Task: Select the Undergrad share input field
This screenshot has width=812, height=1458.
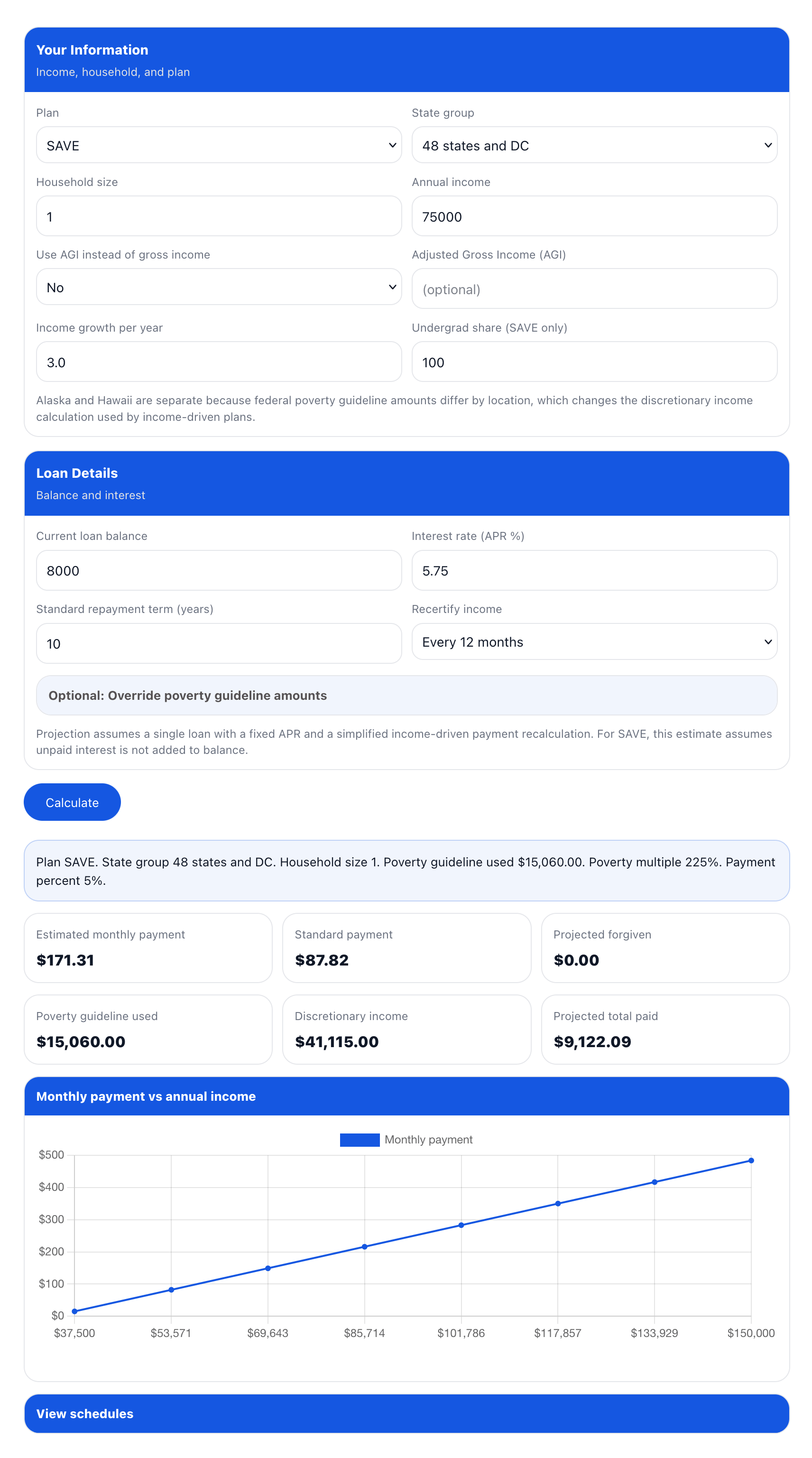Action: tap(593, 362)
